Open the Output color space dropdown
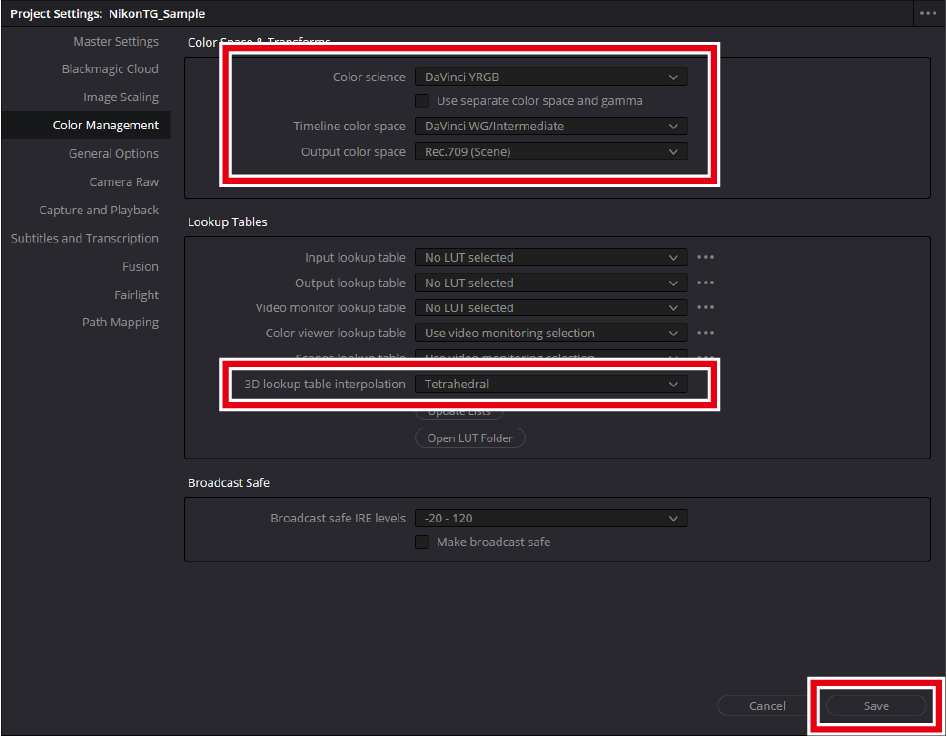This screenshot has width=946, height=737. [550, 152]
